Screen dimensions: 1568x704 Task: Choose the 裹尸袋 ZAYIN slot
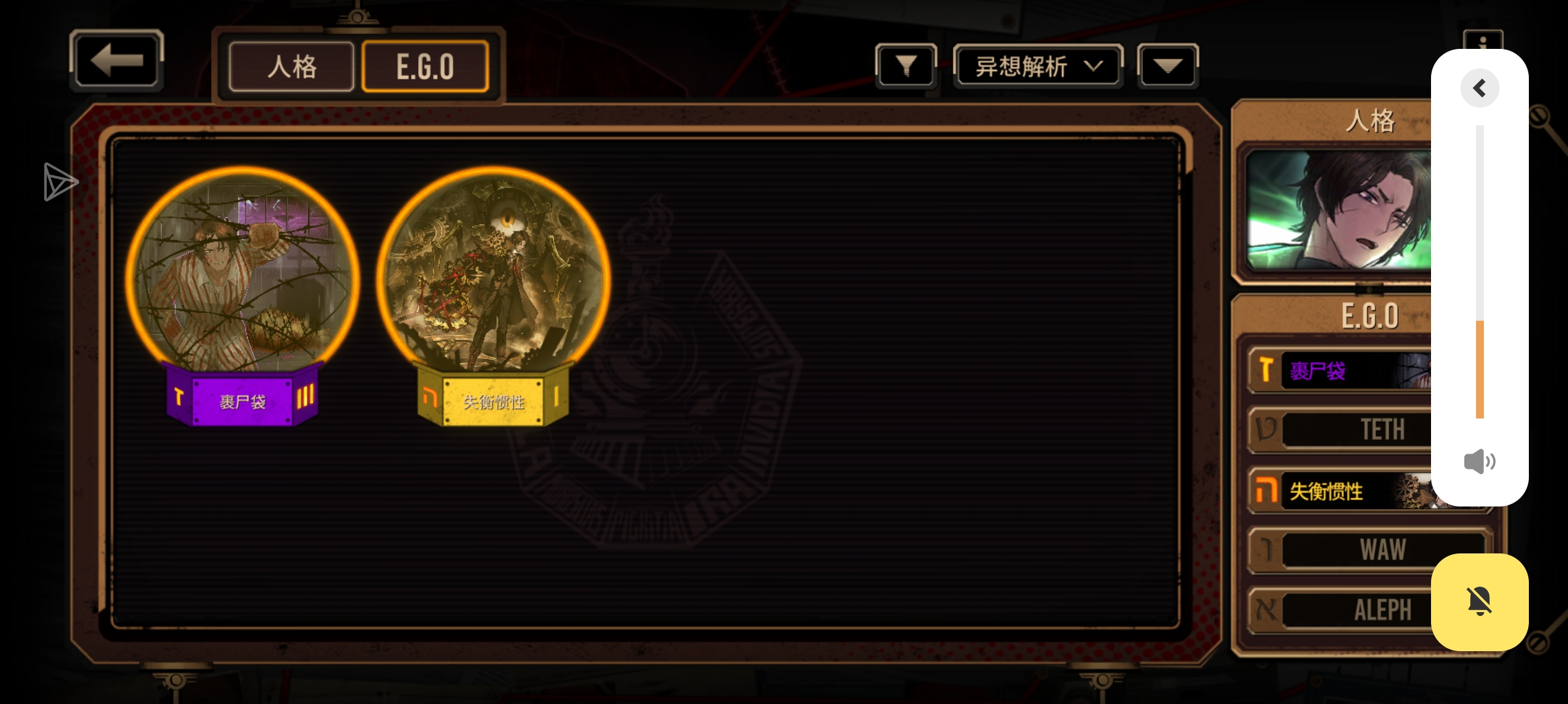coord(1340,371)
